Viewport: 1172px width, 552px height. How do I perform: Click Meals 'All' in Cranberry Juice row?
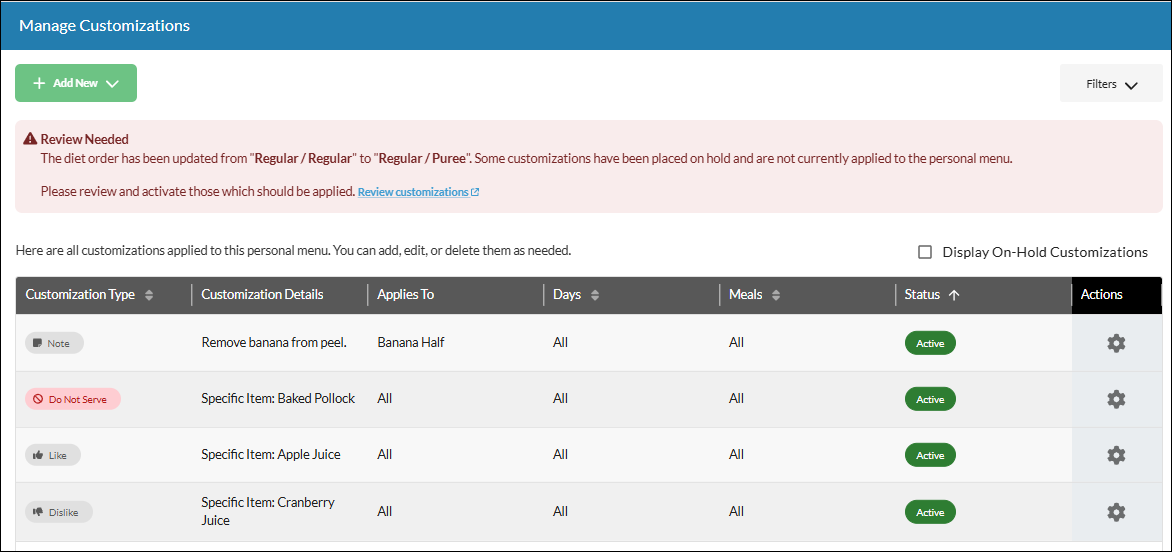pyautogui.click(x=736, y=512)
